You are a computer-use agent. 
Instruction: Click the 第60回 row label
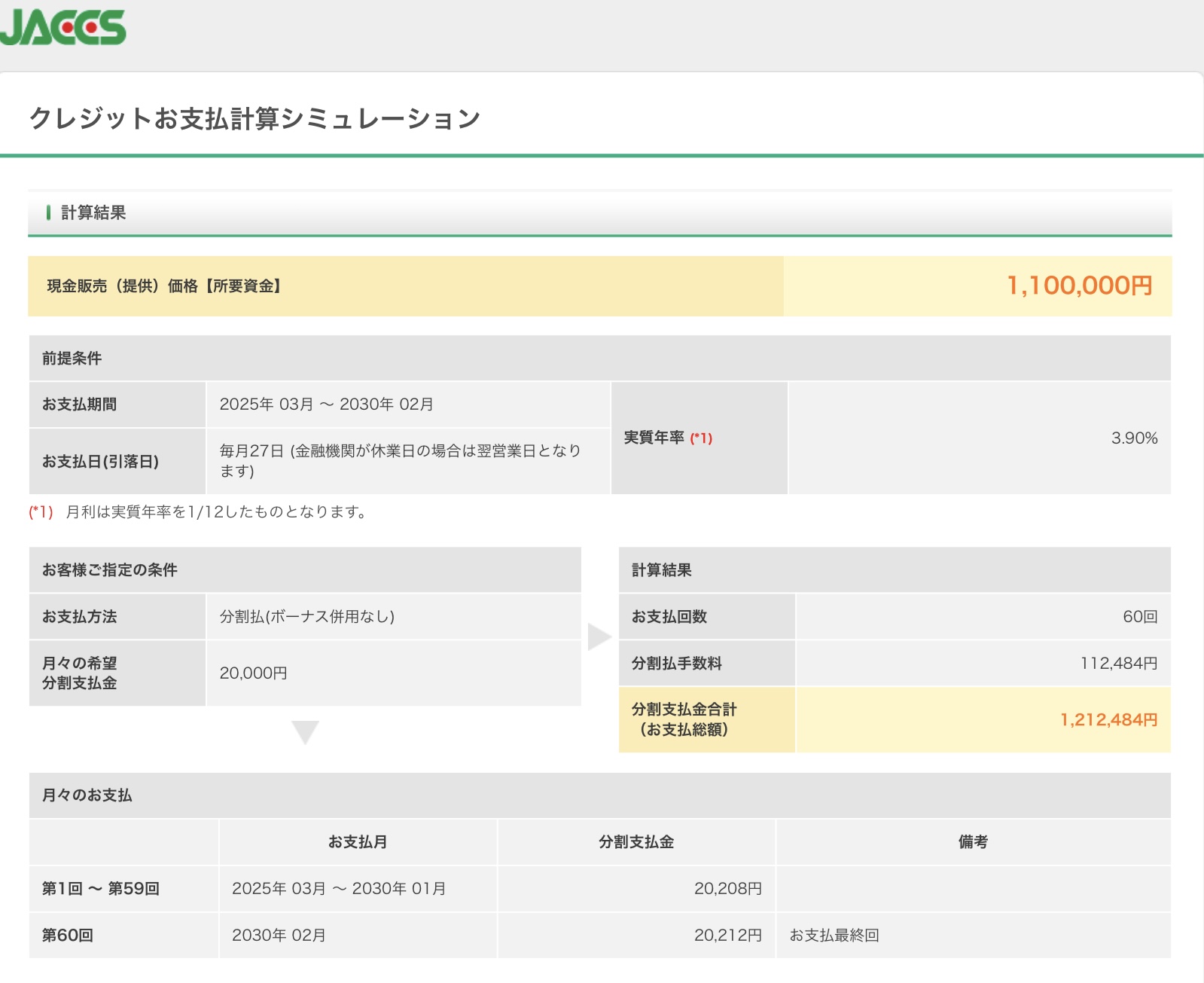pos(67,936)
